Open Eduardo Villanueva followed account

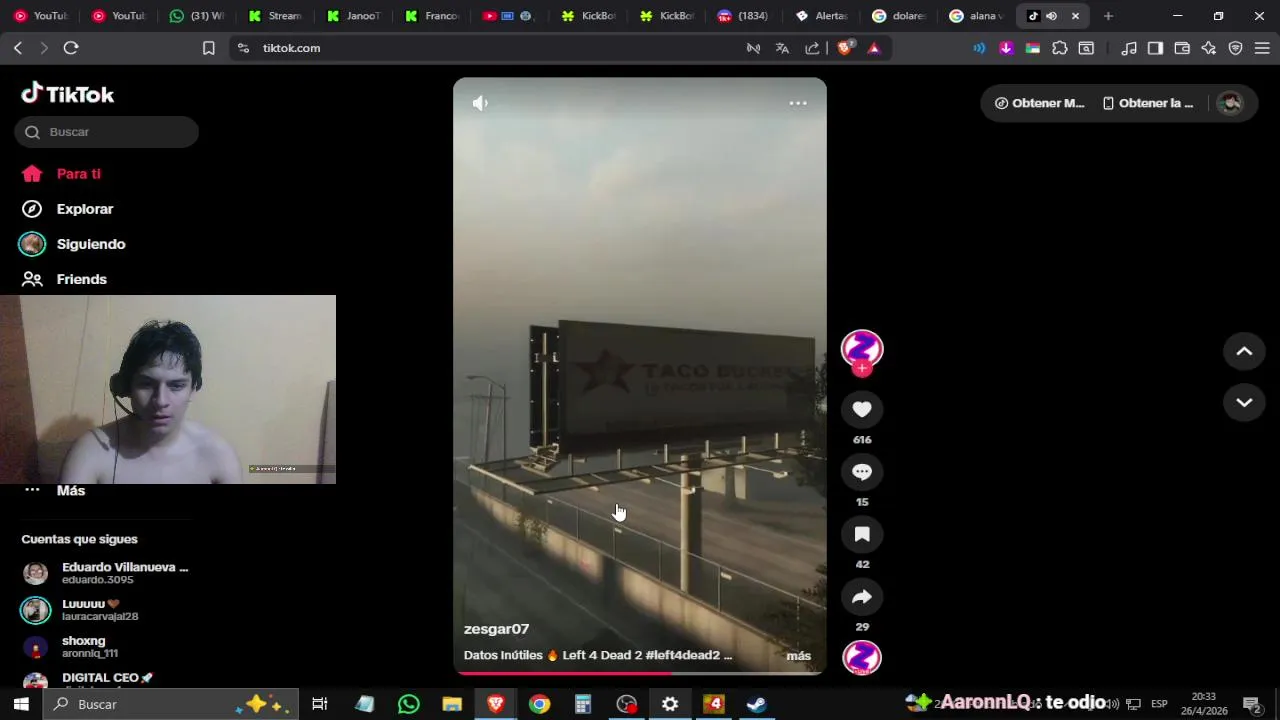105,573
